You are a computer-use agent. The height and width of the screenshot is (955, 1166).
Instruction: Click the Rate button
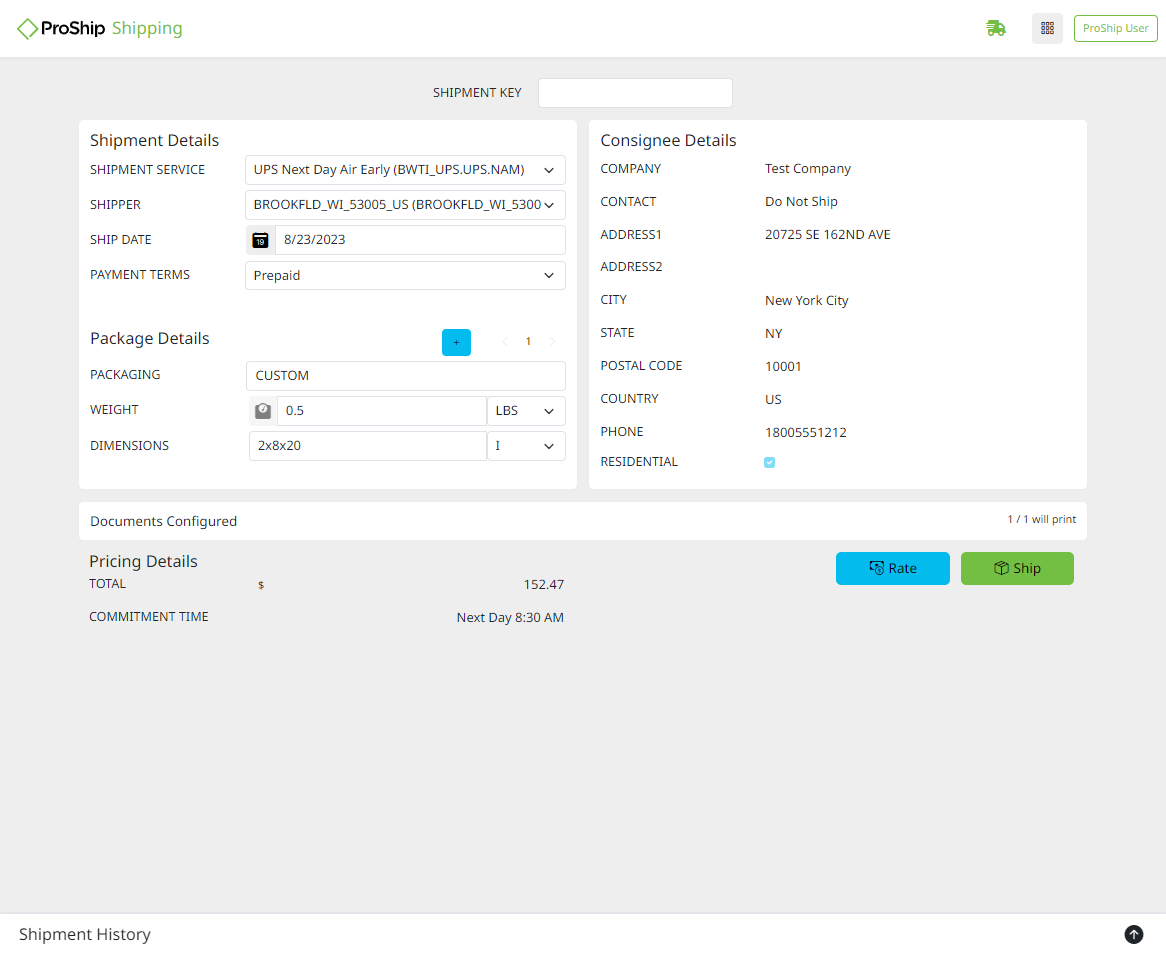tap(892, 568)
